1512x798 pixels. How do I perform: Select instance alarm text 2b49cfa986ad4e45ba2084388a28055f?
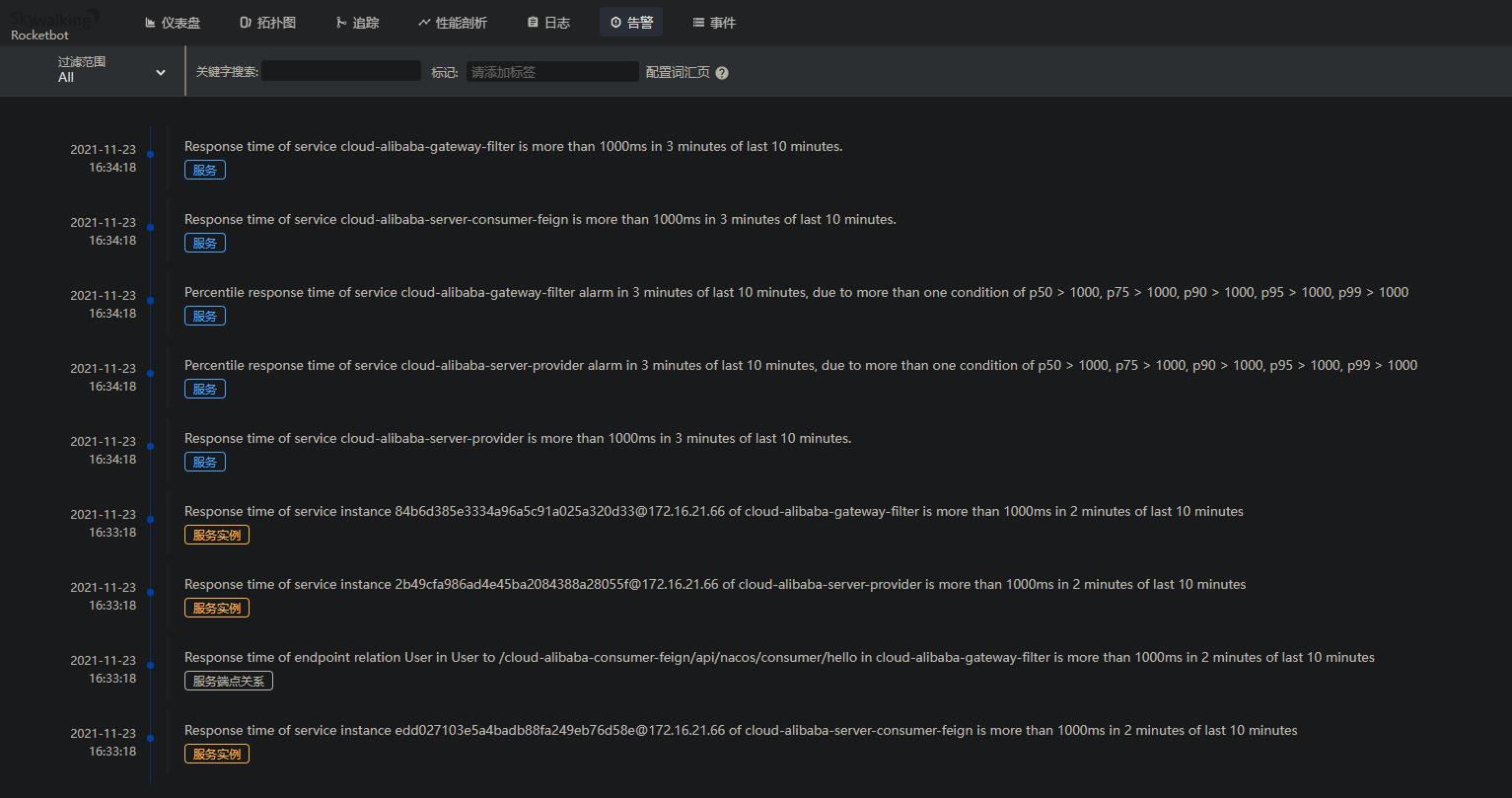pyautogui.click(x=715, y=584)
